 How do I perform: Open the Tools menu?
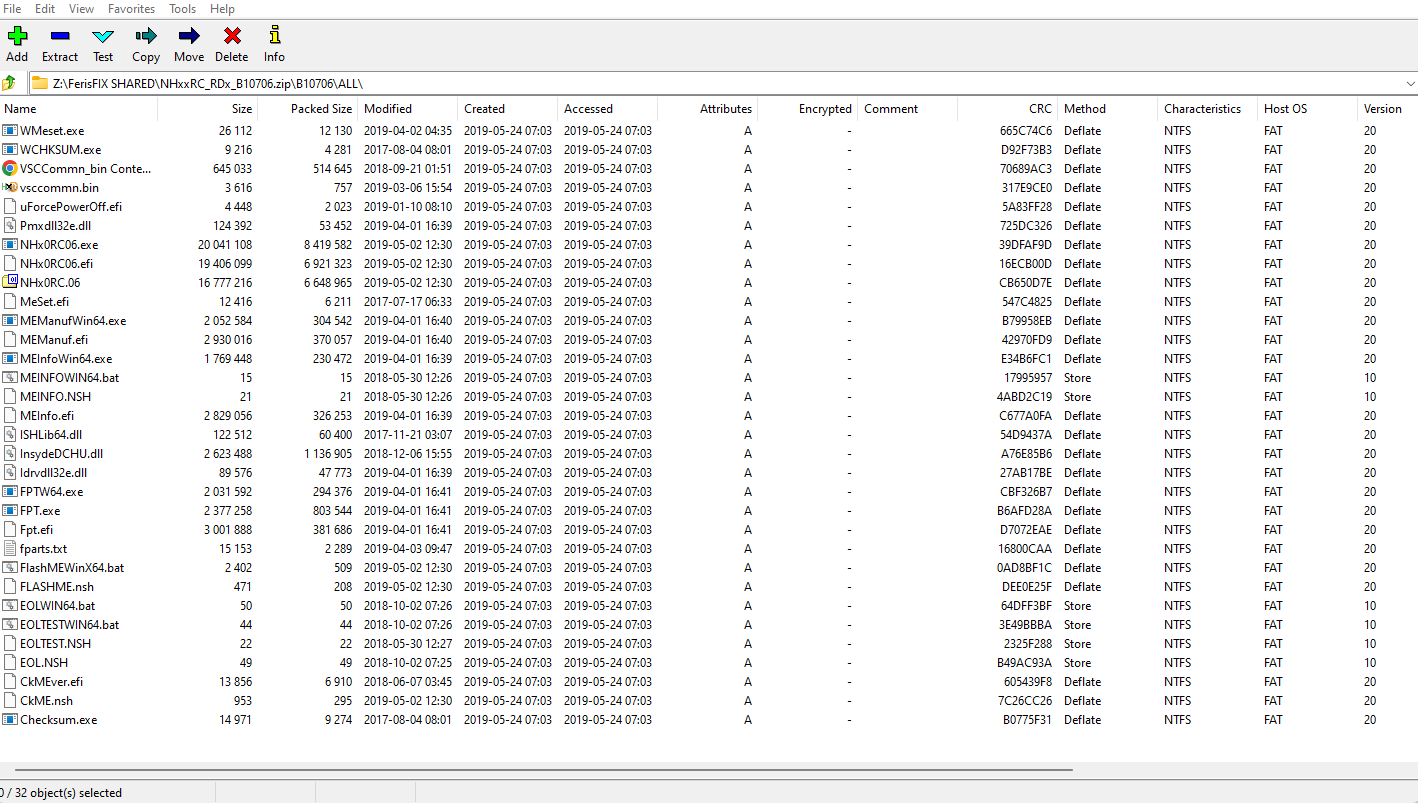click(x=182, y=9)
